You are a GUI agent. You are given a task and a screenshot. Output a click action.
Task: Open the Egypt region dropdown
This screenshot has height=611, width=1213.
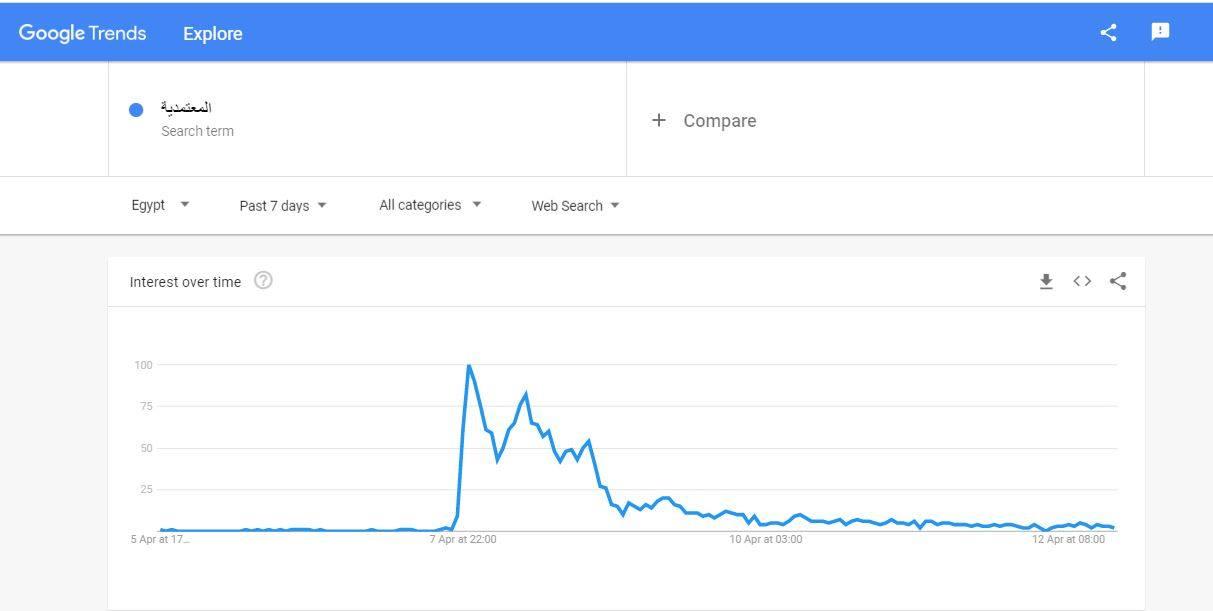[x=160, y=205]
